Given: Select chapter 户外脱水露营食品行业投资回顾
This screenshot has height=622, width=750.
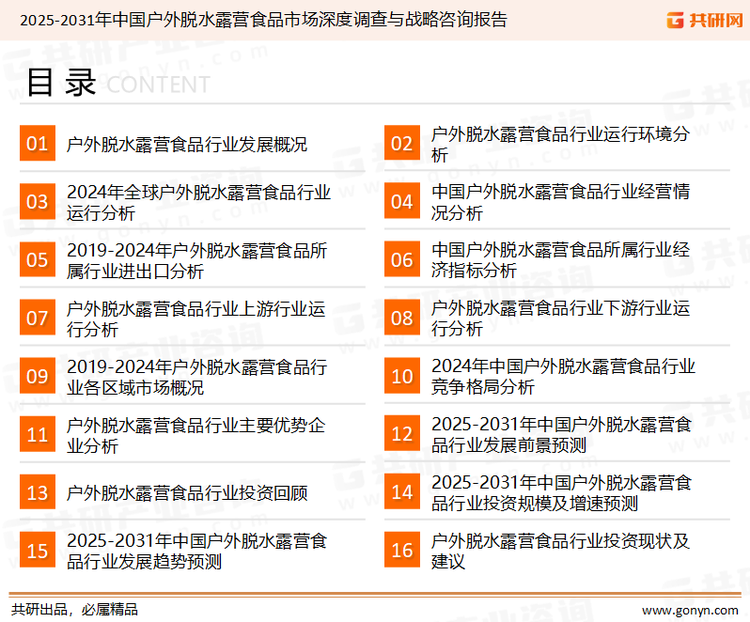Looking at the screenshot, I should tap(187, 493).
